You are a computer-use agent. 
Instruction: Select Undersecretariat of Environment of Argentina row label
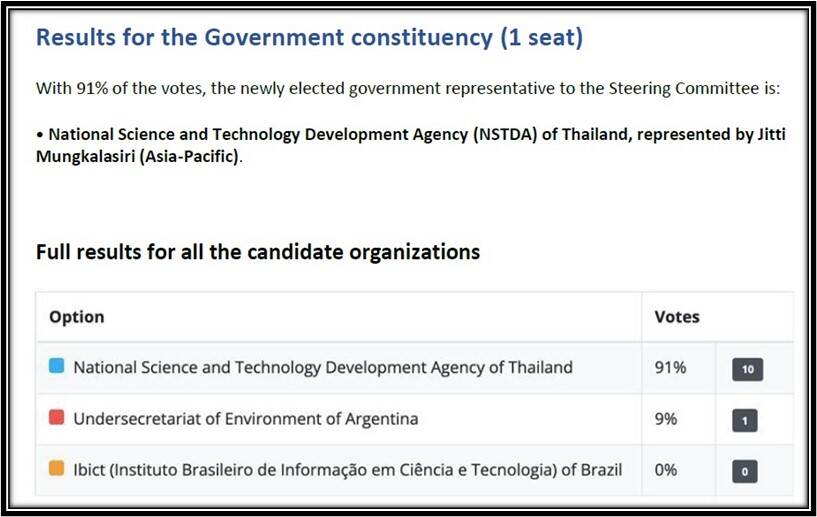245,419
